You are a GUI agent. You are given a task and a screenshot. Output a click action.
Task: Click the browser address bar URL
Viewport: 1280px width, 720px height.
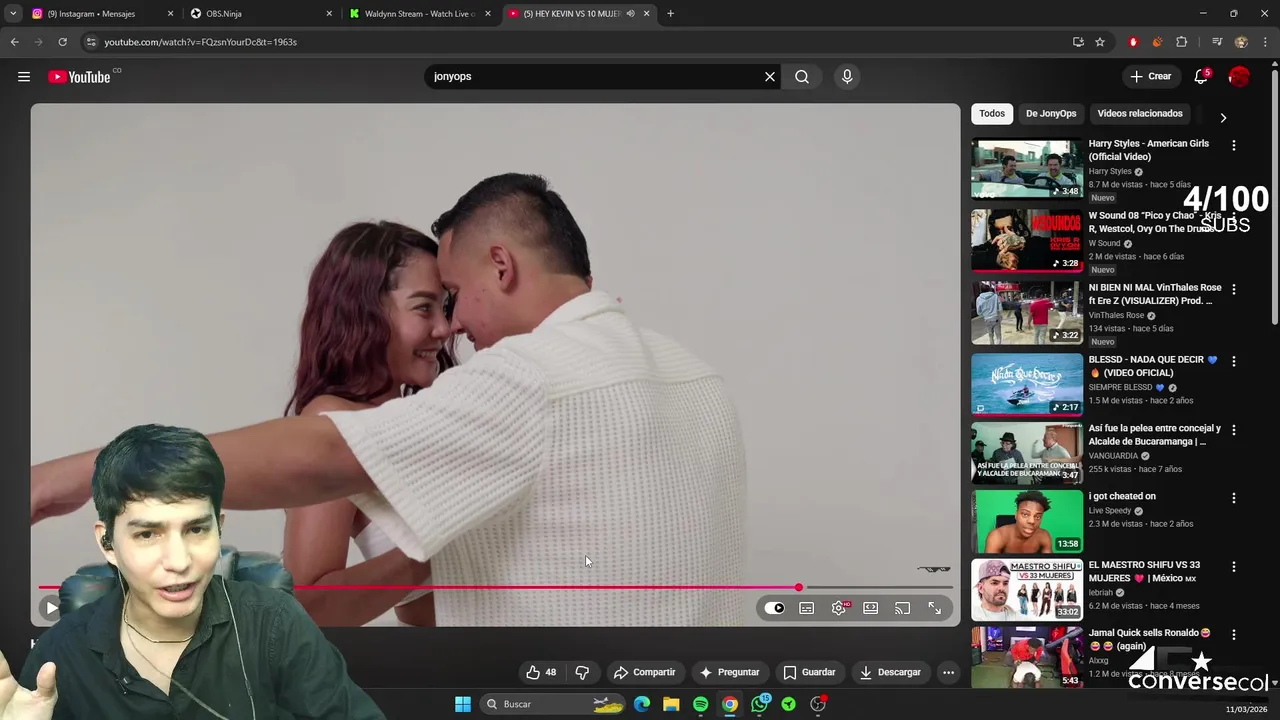pos(200,42)
